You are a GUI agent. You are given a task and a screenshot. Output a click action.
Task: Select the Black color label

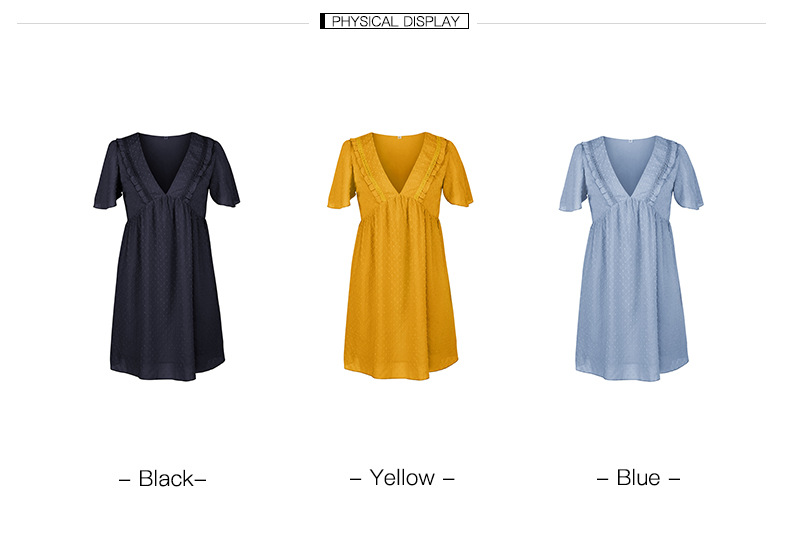tap(162, 479)
